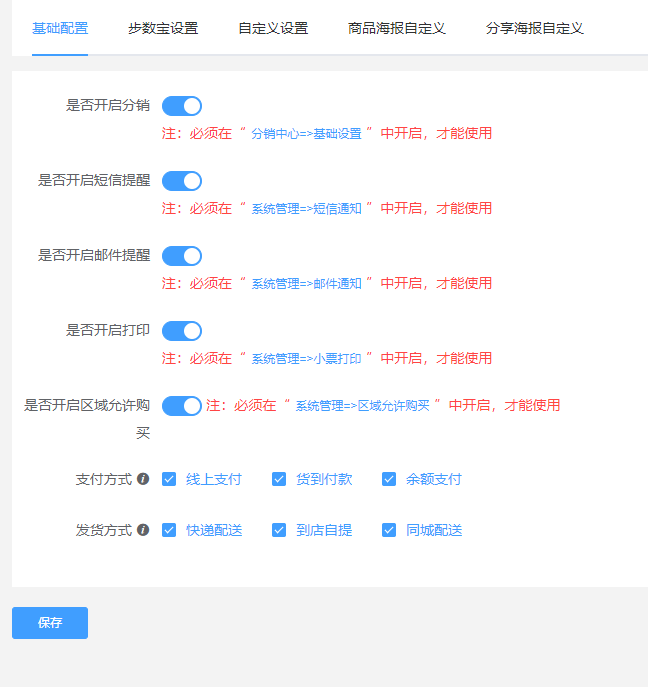The height and width of the screenshot is (687, 648).
Task: Open the 步数宝设置 tab
Action: pyautogui.click(x=163, y=28)
